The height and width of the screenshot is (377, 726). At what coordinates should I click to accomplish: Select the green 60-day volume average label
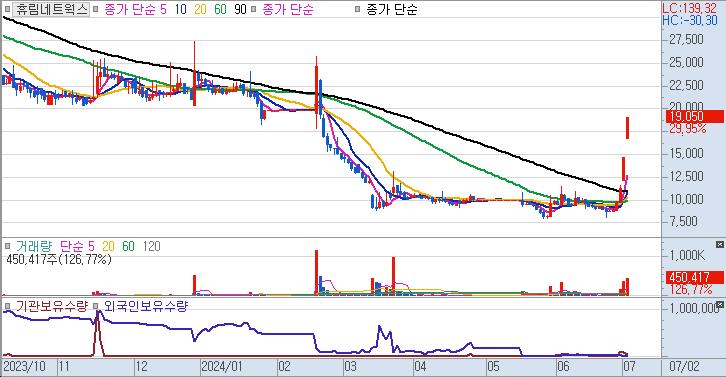click(128, 246)
